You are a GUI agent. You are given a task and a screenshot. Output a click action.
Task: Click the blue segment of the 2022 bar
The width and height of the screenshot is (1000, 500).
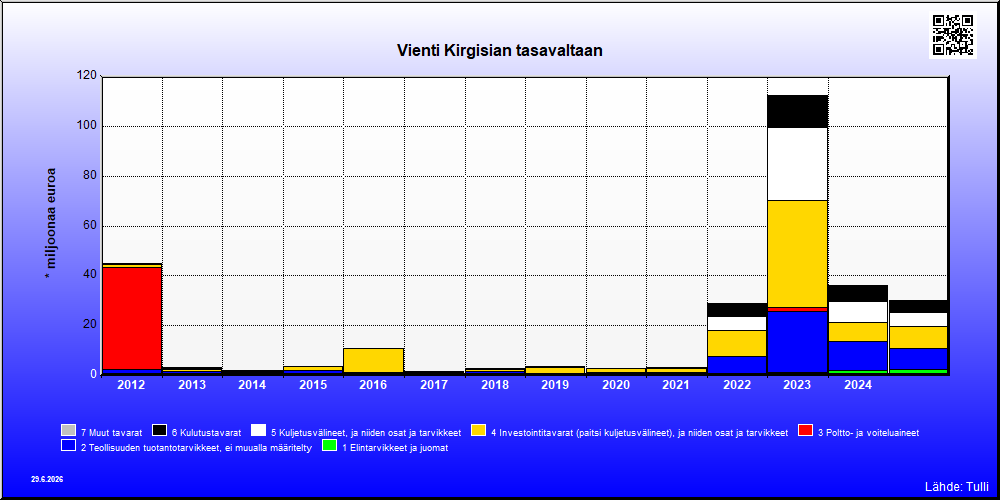[737, 365]
